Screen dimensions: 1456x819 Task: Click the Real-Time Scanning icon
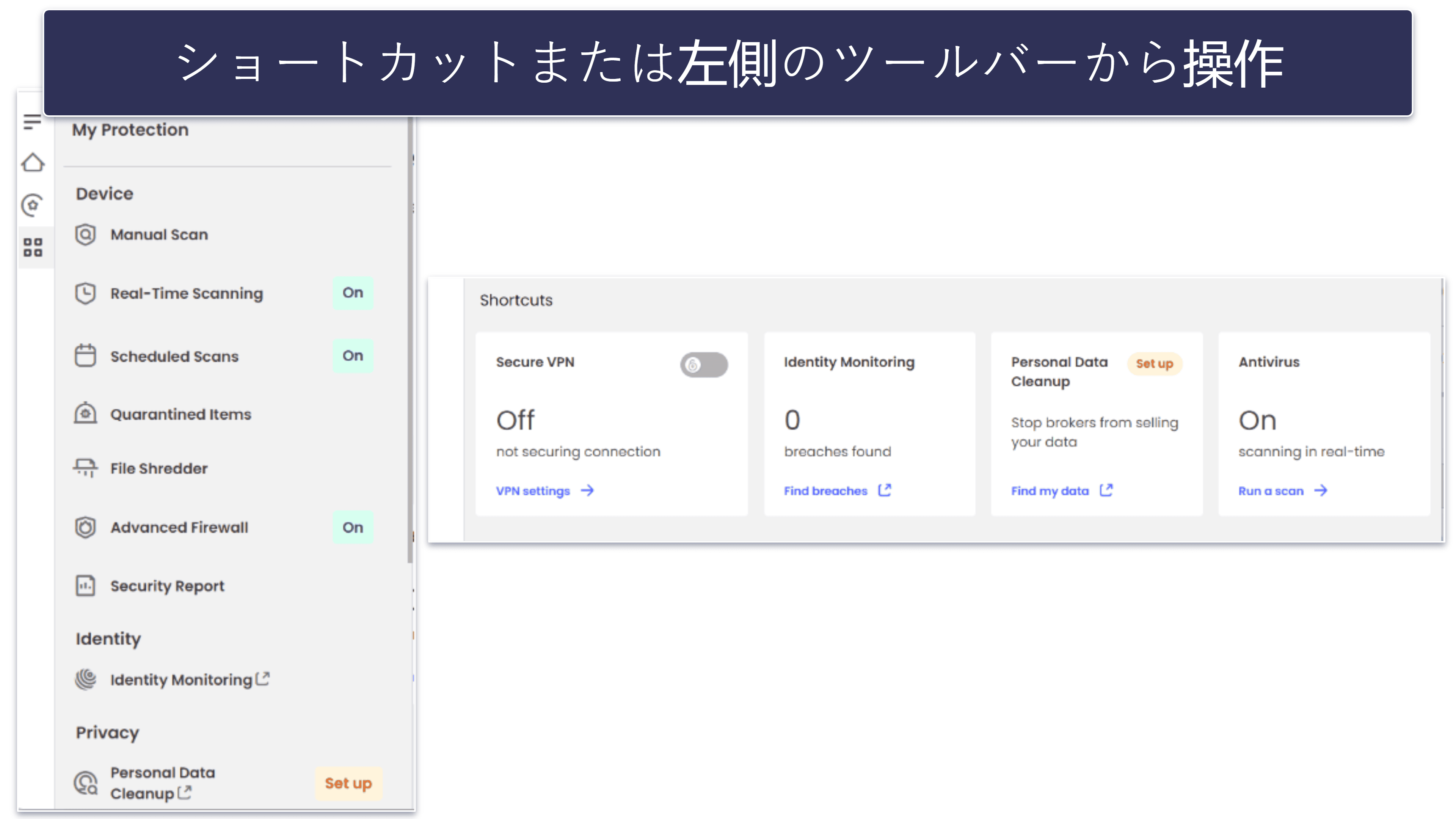(85, 293)
